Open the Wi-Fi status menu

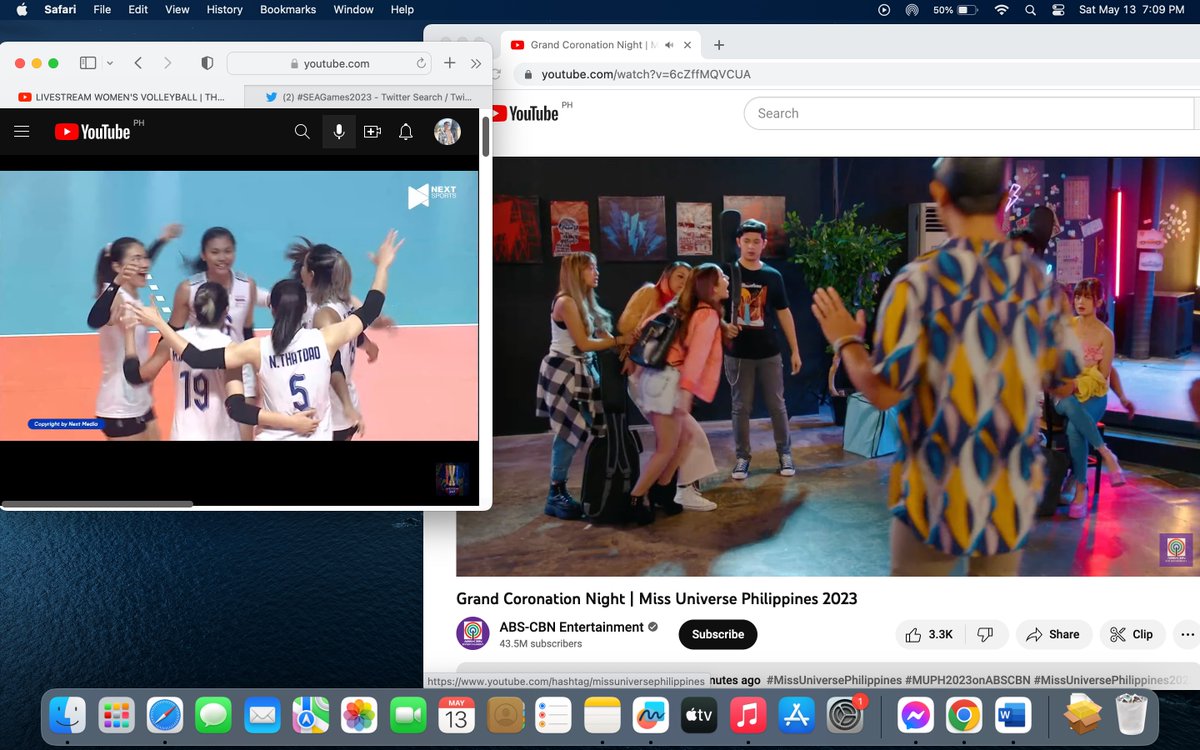click(x=1001, y=9)
